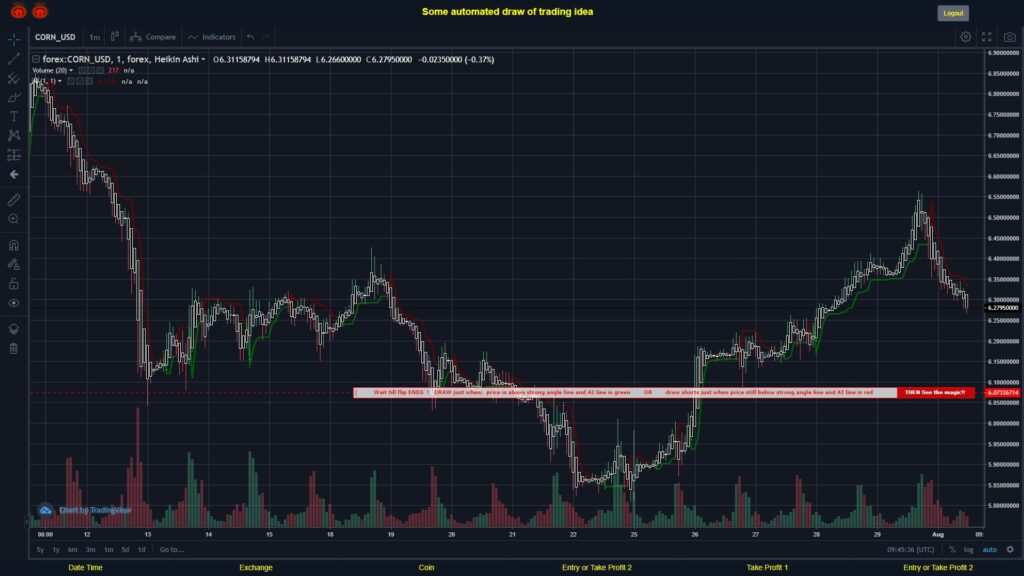1024x576 pixels.
Task: Edit the CORN_USD symbol field
Action: click(x=56, y=37)
